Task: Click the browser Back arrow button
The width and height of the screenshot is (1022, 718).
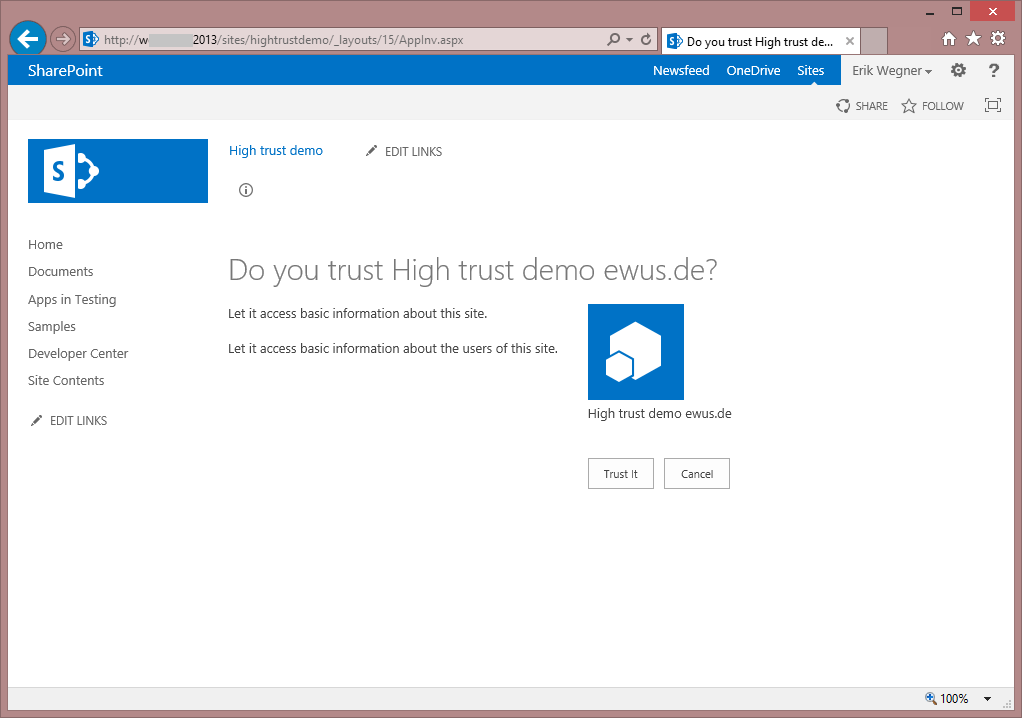Action: click(28, 39)
